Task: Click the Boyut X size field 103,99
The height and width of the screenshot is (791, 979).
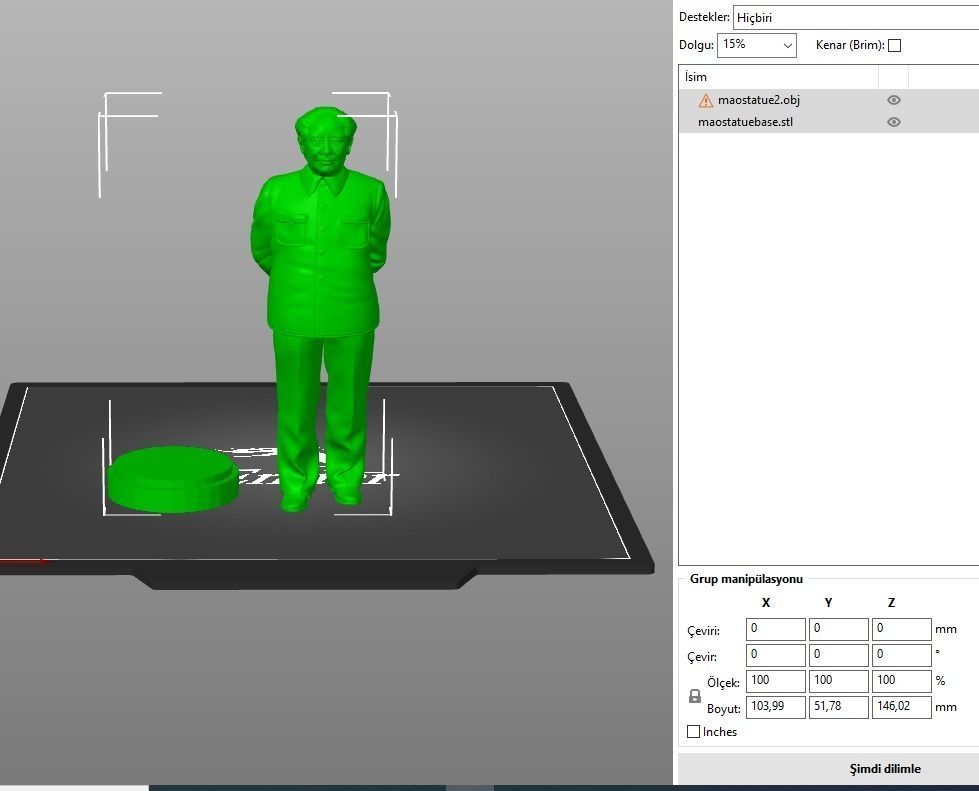Action: pyautogui.click(x=775, y=707)
